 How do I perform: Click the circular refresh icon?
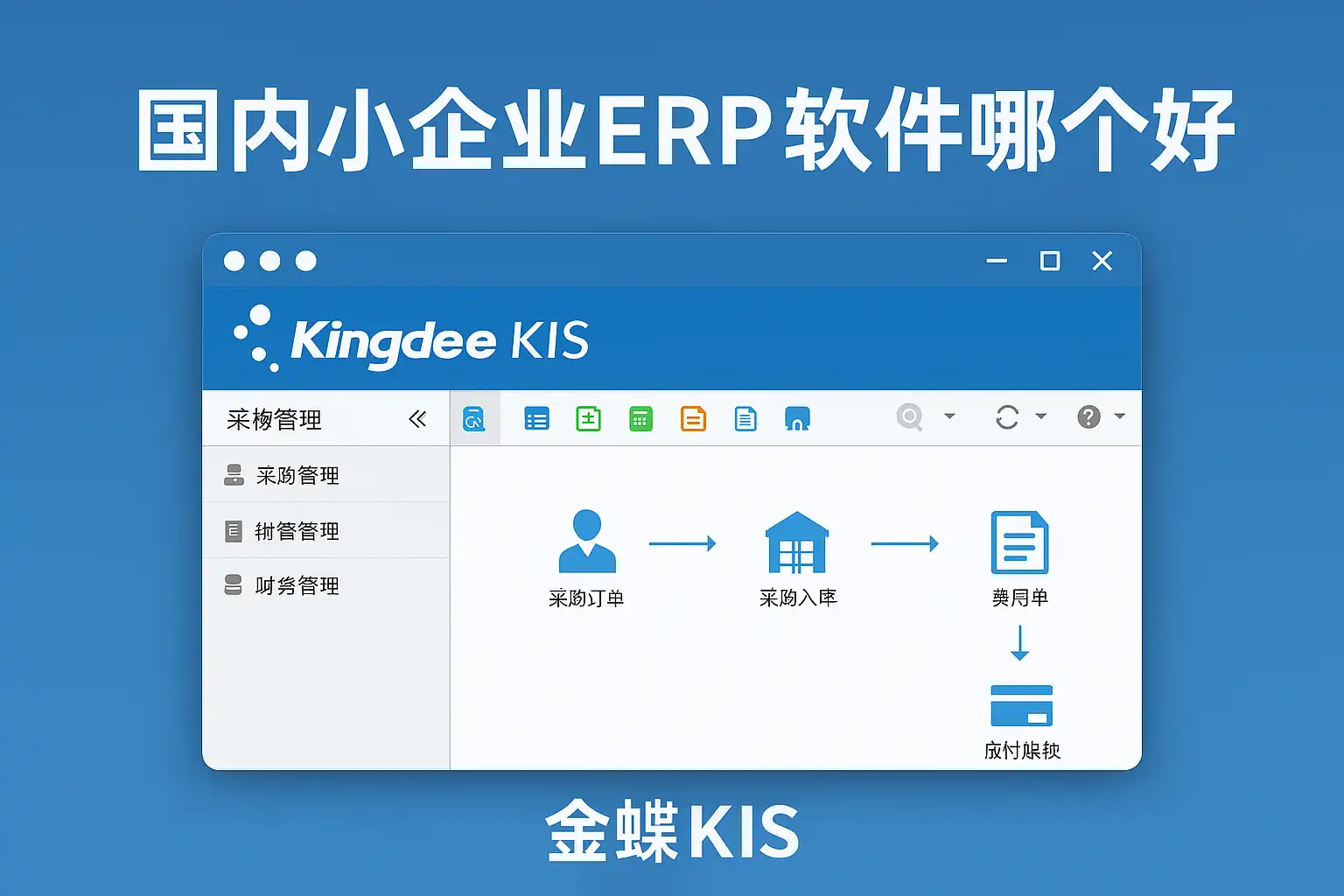click(x=1007, y=416)
